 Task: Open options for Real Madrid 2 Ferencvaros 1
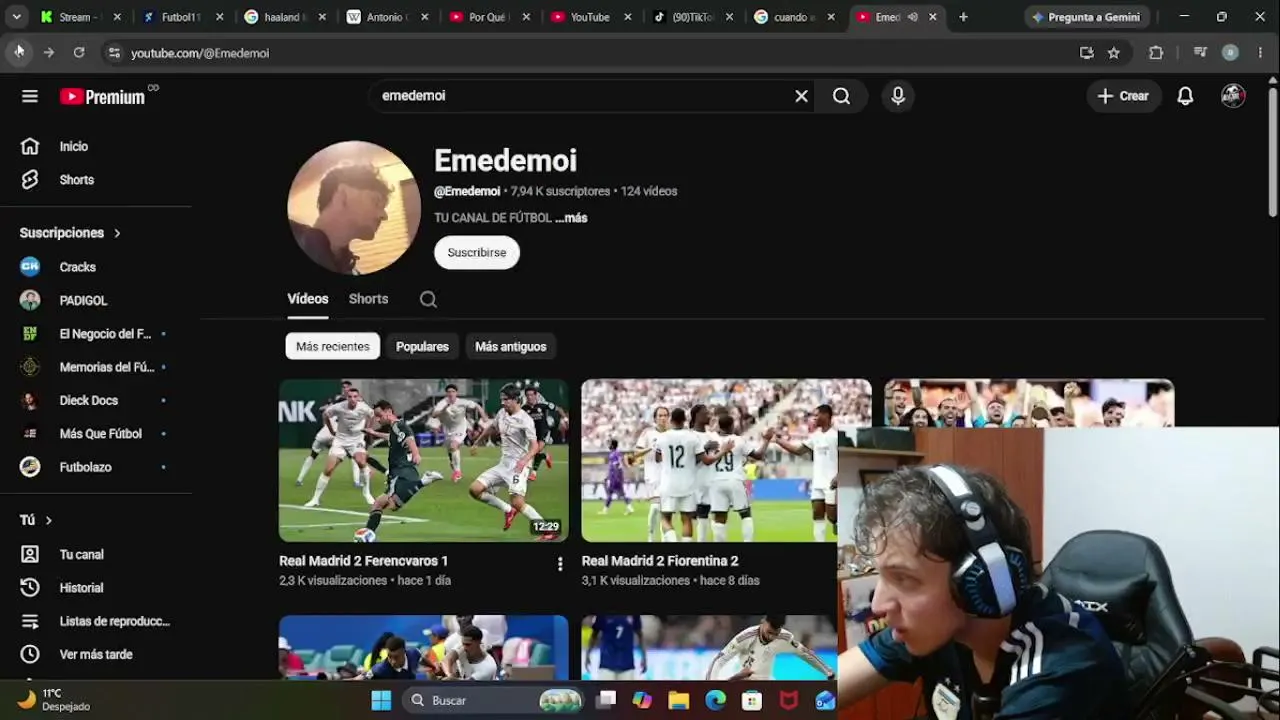click(560, 564)
